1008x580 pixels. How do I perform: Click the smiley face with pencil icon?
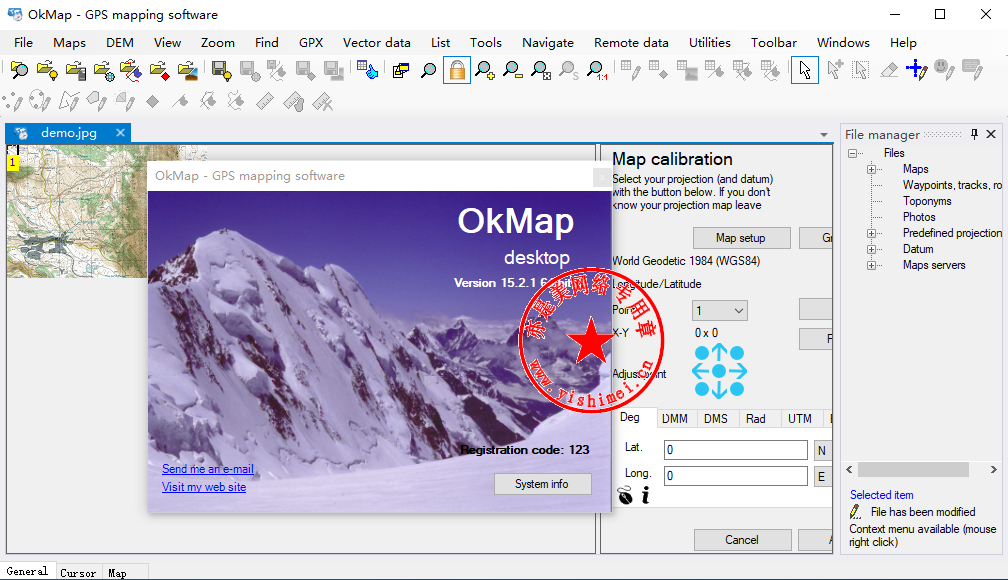click(944, 70)
